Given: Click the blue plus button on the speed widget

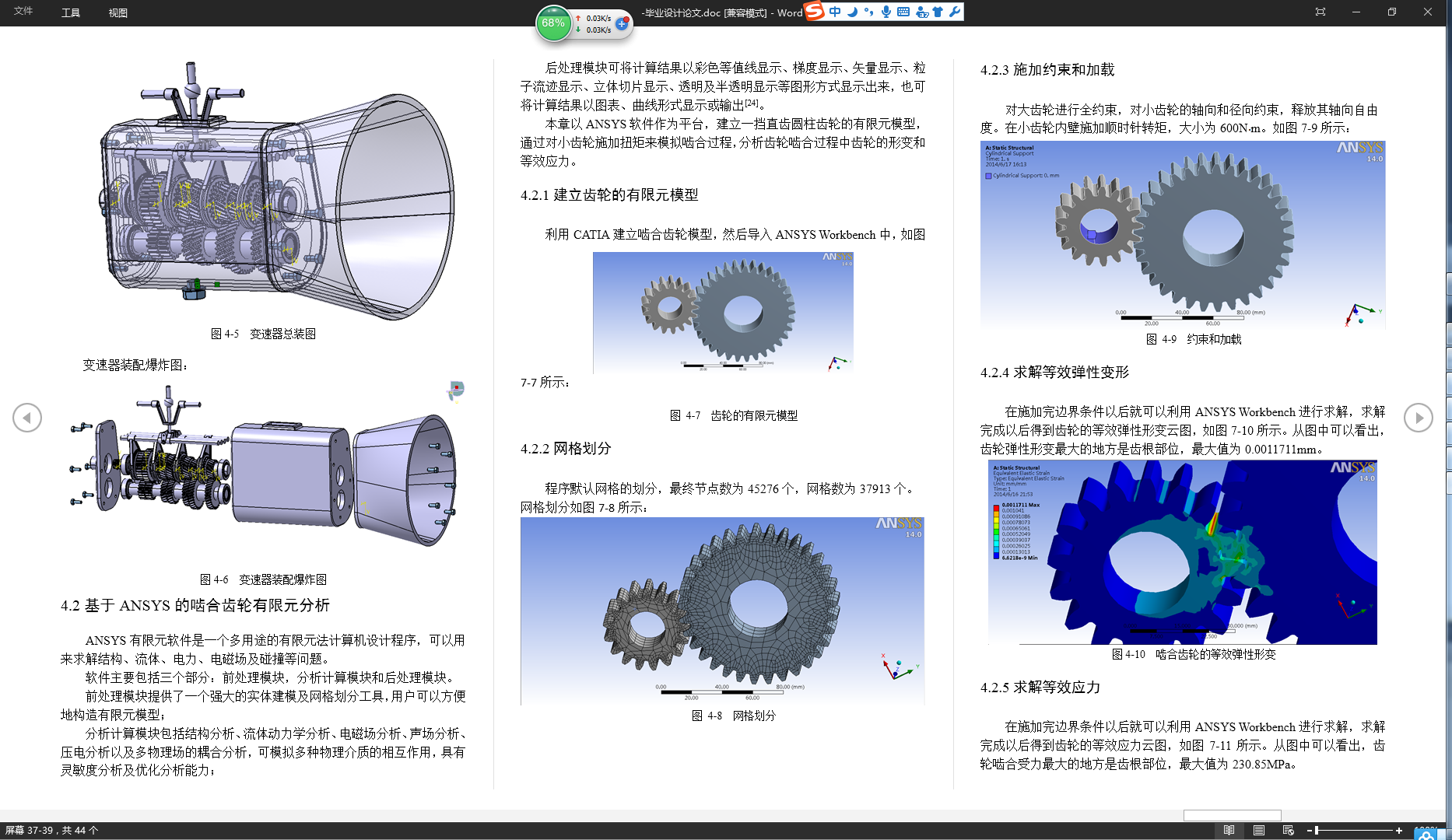Looking at the screenshot, I should tap(621, 24).
